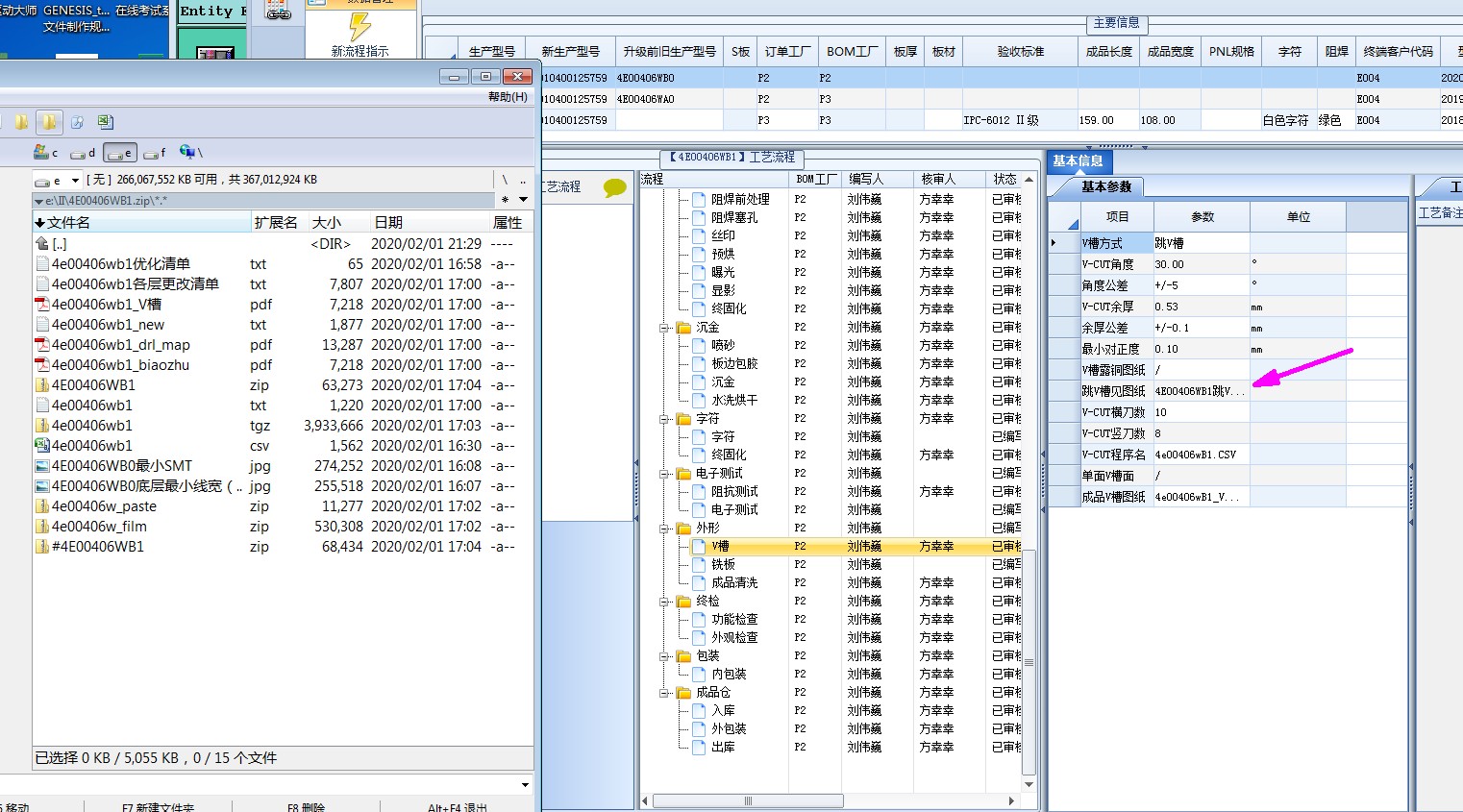Click the Excel export icon in file manager toolbar
Viewport: 1463px width, 812px height.
[105, 122]
